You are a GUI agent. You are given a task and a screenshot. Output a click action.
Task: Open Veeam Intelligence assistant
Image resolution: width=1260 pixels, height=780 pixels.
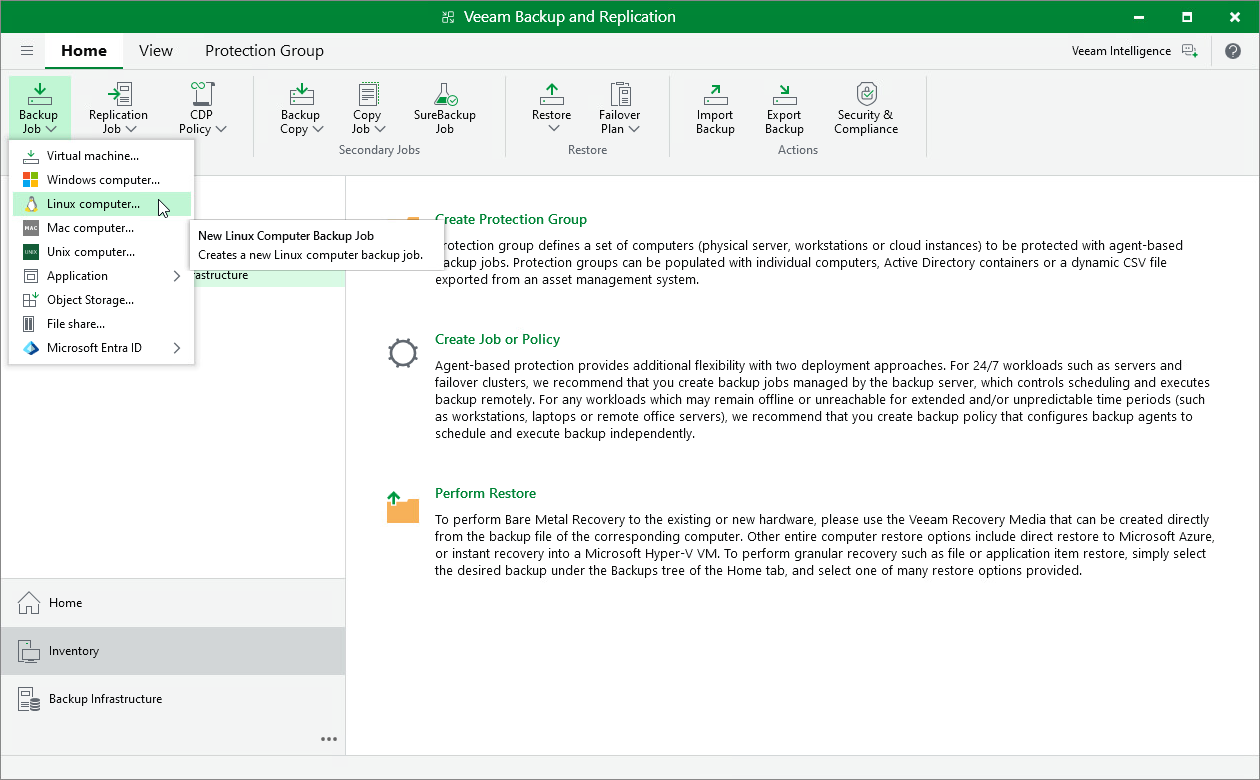coord(1134,51)
